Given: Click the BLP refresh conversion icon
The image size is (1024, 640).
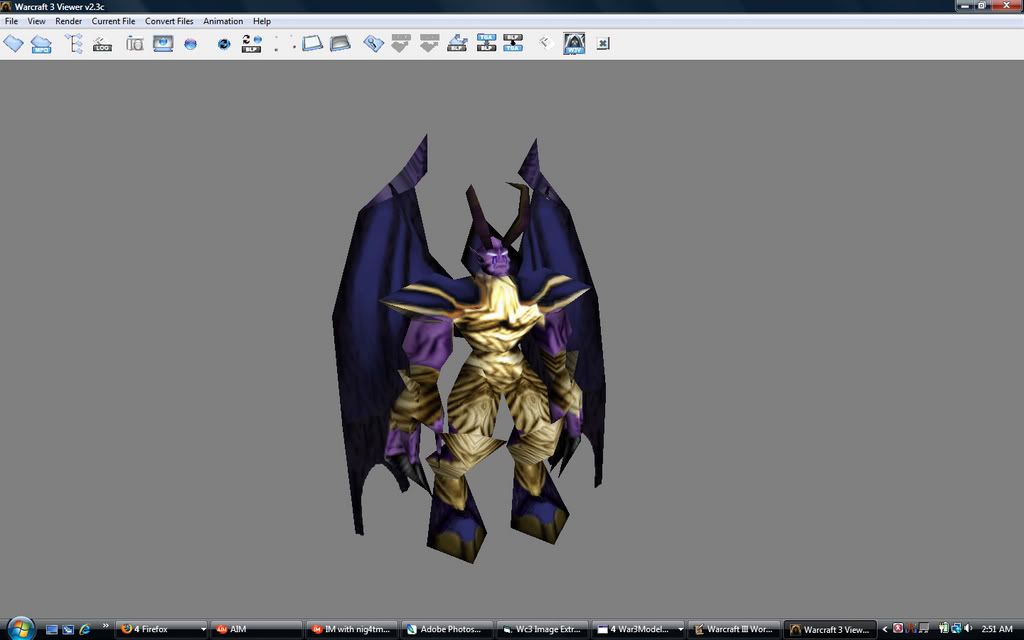Looking at the screenshot, I should click(x=251, y=44).
